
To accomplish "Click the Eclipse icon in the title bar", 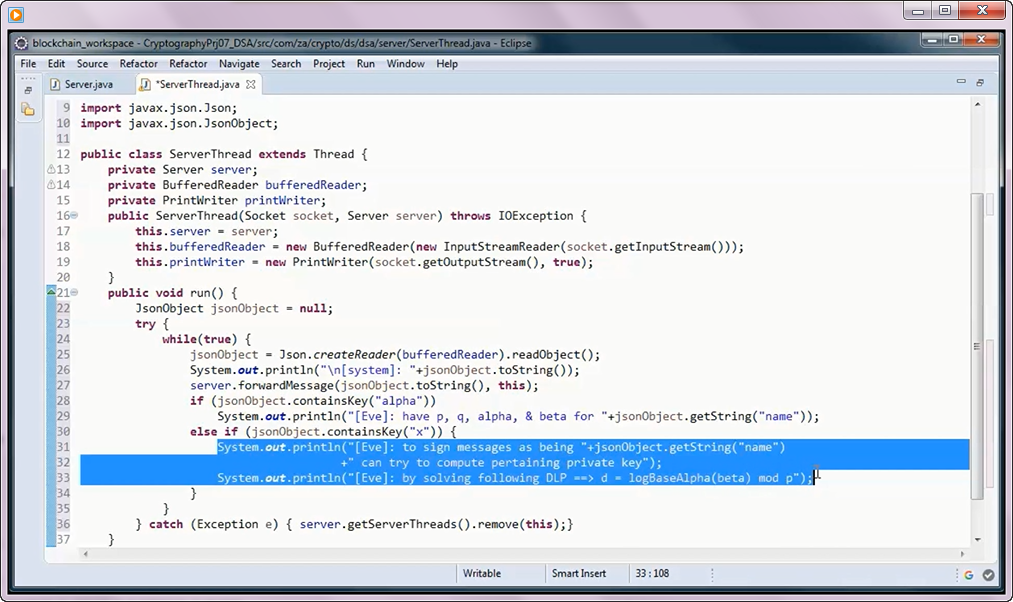I will tap(21, 43).
